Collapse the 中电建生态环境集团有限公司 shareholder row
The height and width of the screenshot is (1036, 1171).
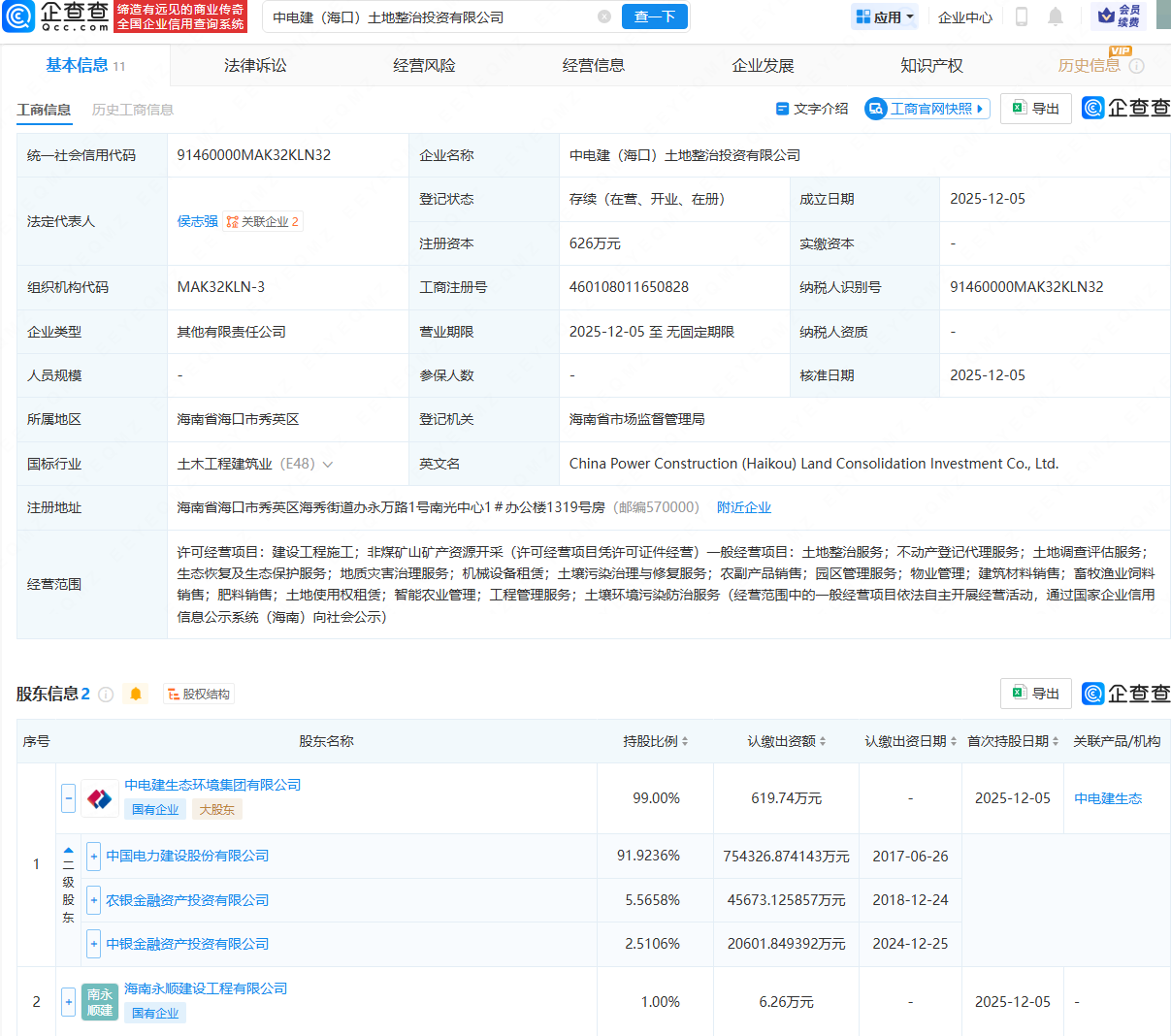tap(68, 798)
